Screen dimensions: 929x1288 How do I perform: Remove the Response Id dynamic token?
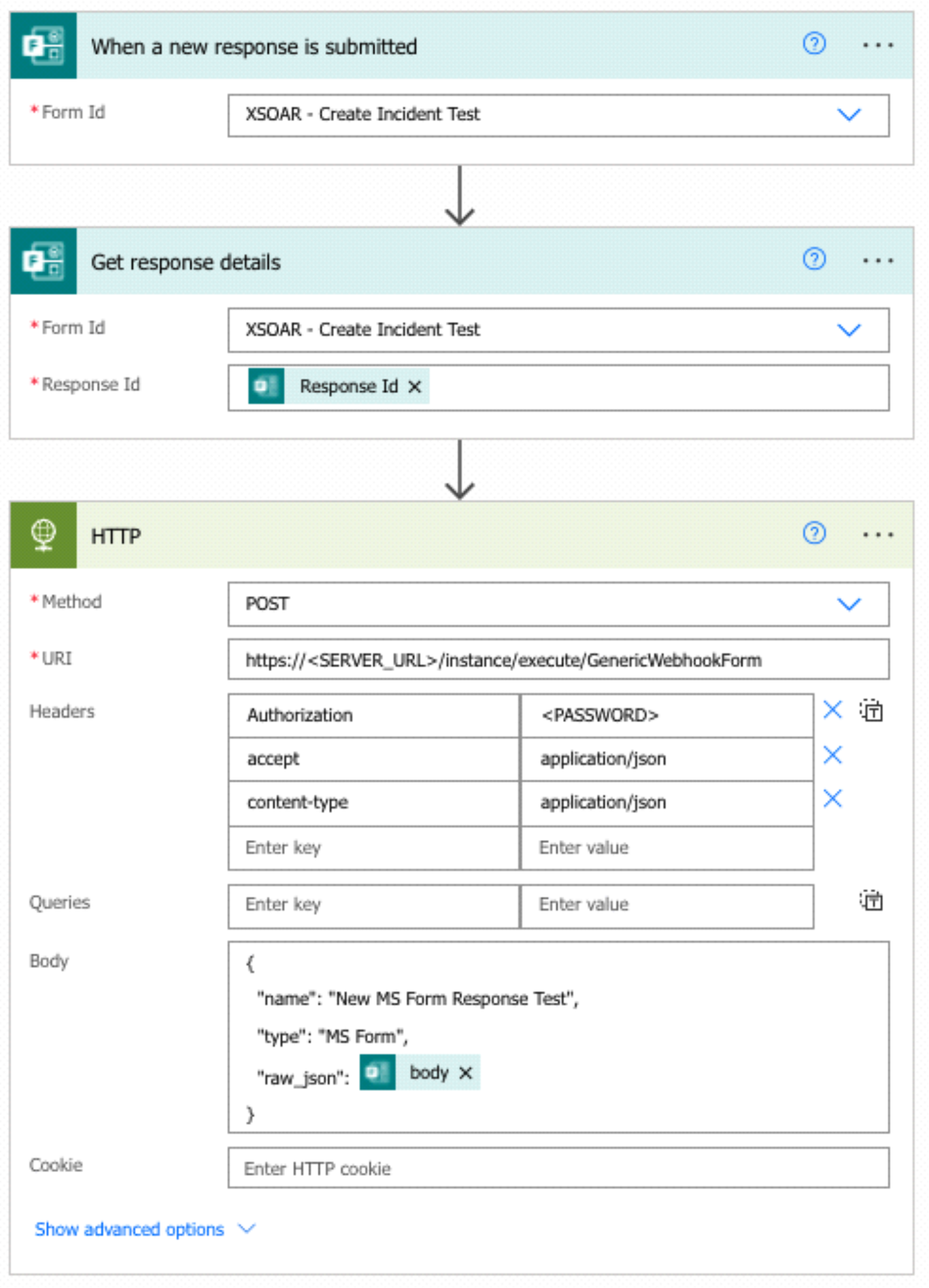click(x=415, y=387)
